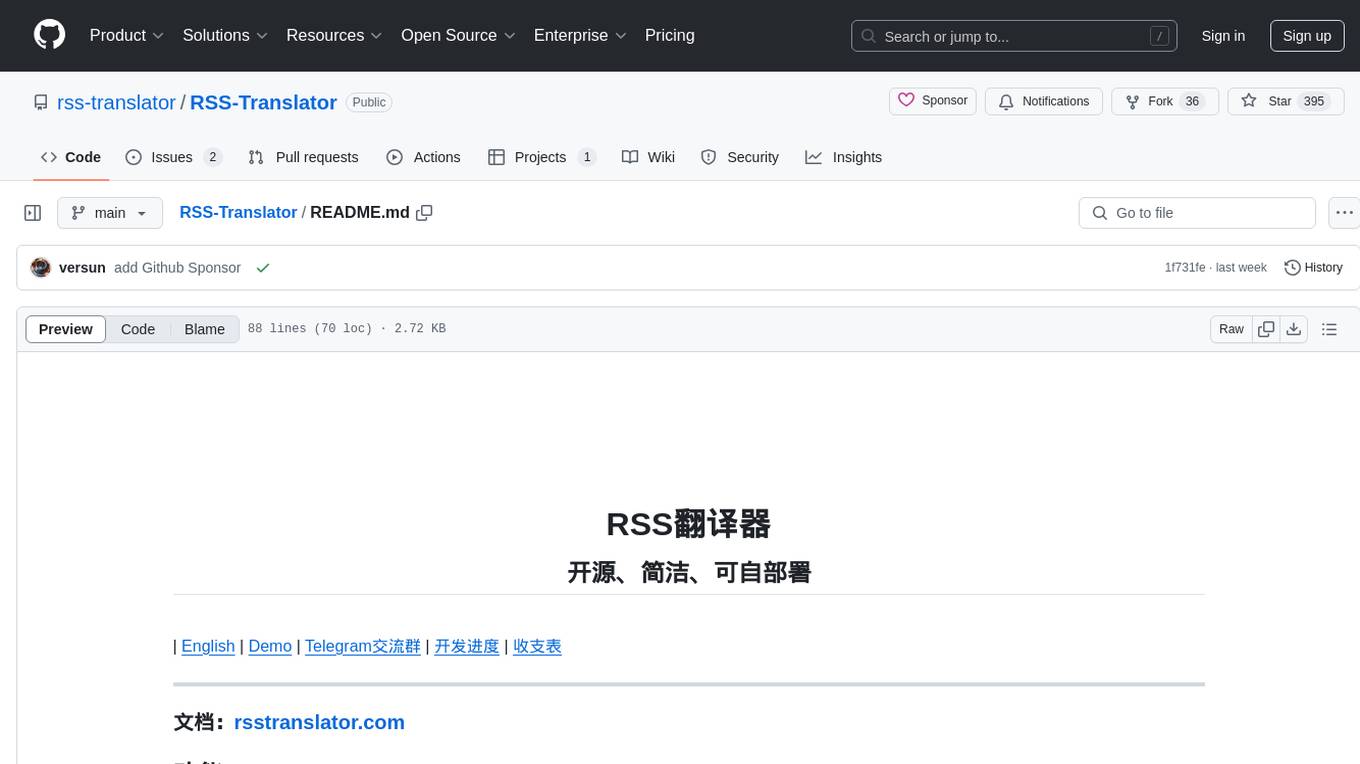The width and height of the screenshot is (1360, 764).
Task: Open RSS-Translator breadcrumb folder
Action: 238,212
